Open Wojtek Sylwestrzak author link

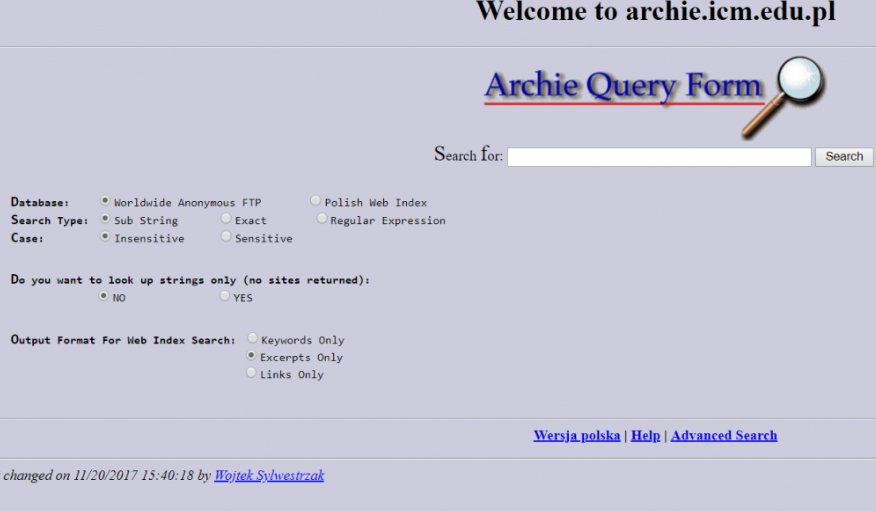tap(268, 476)
